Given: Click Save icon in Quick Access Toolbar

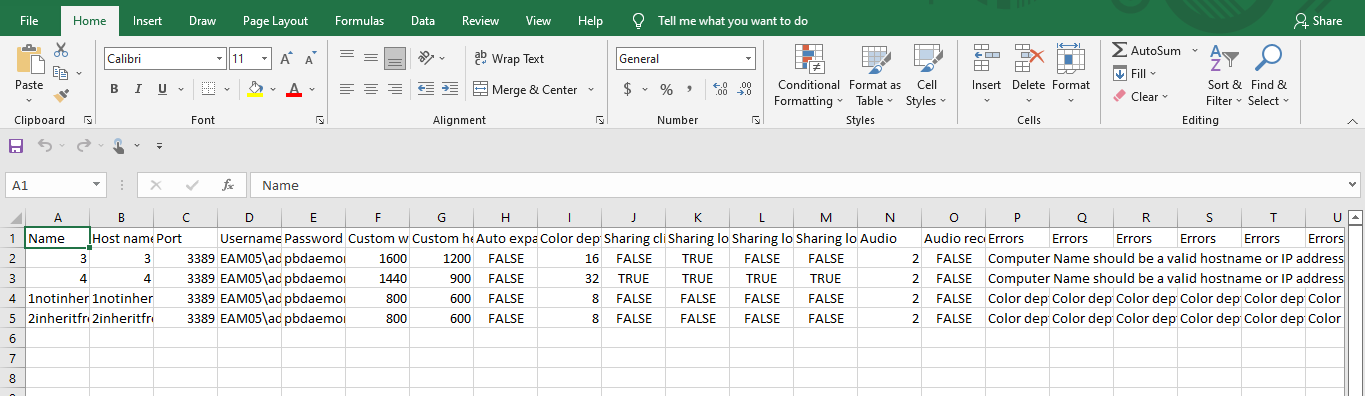Looking at the screenshot, I should [16, 146].
